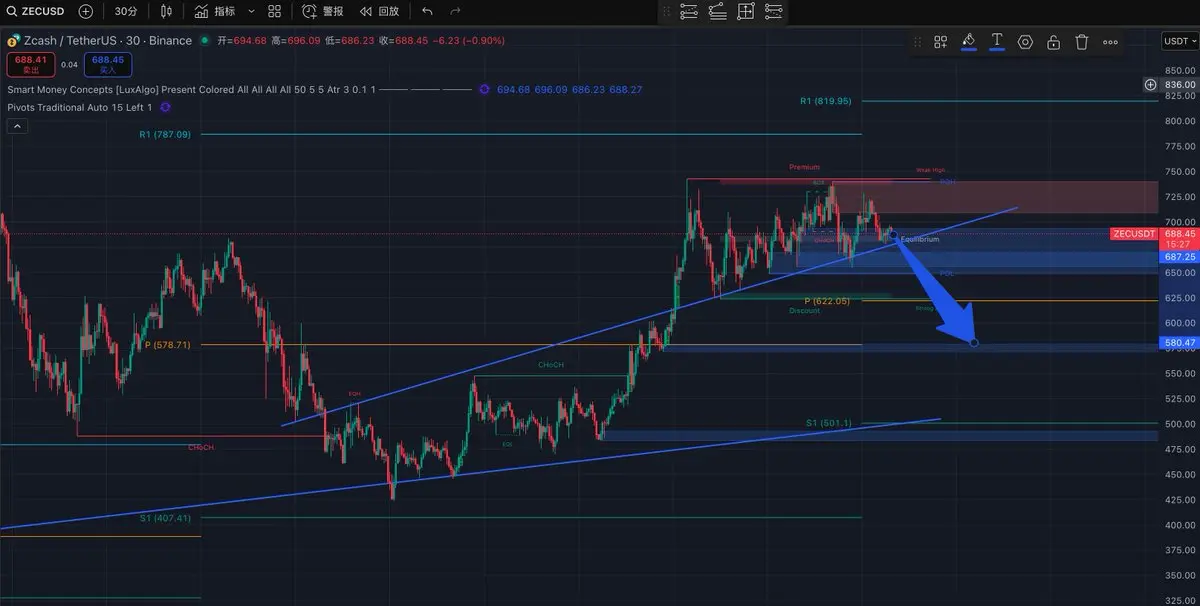Click the S1 (407.41) pivot label

point(165,518)
